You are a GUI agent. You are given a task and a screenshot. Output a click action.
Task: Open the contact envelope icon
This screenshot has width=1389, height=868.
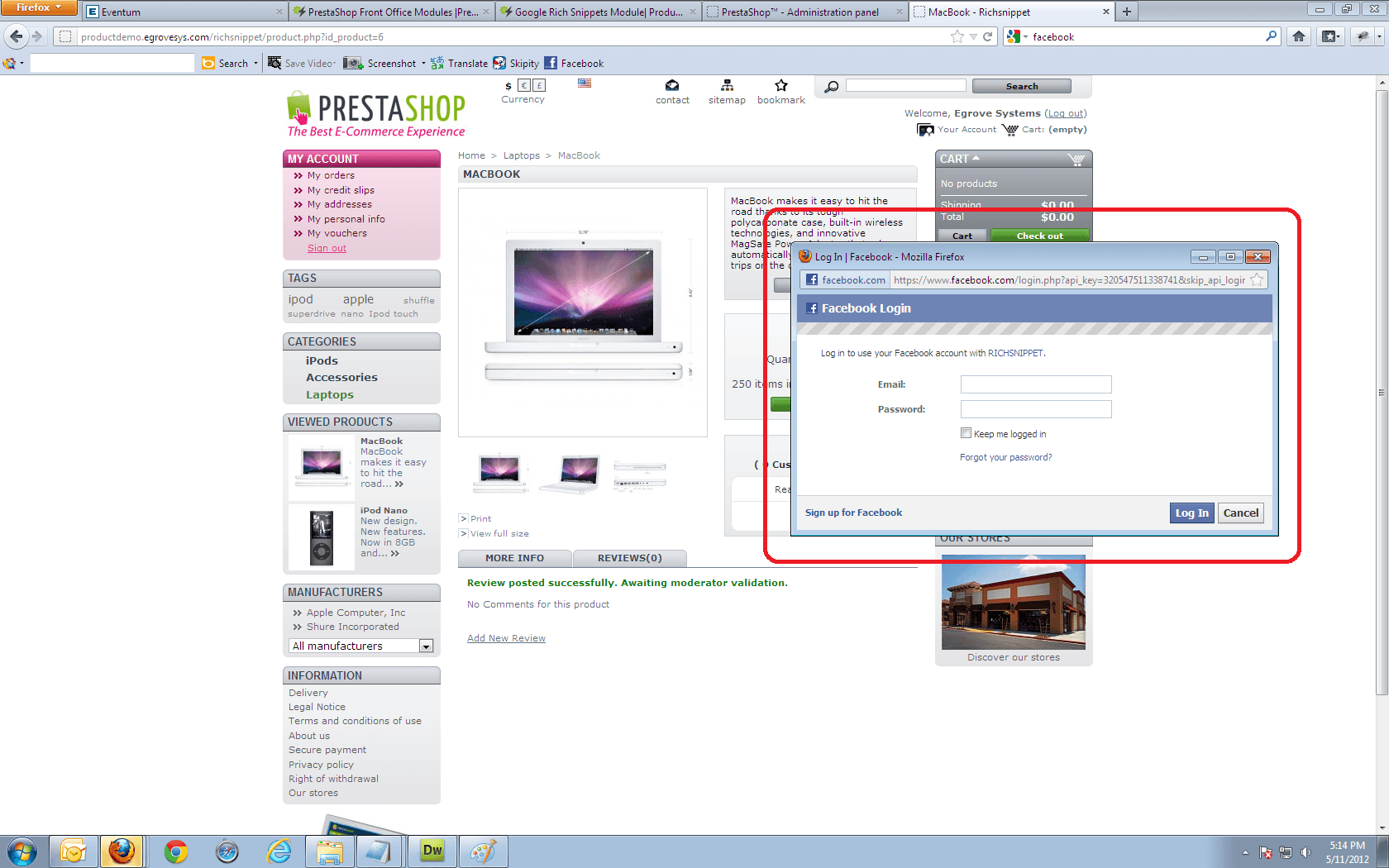pos(672,85)
